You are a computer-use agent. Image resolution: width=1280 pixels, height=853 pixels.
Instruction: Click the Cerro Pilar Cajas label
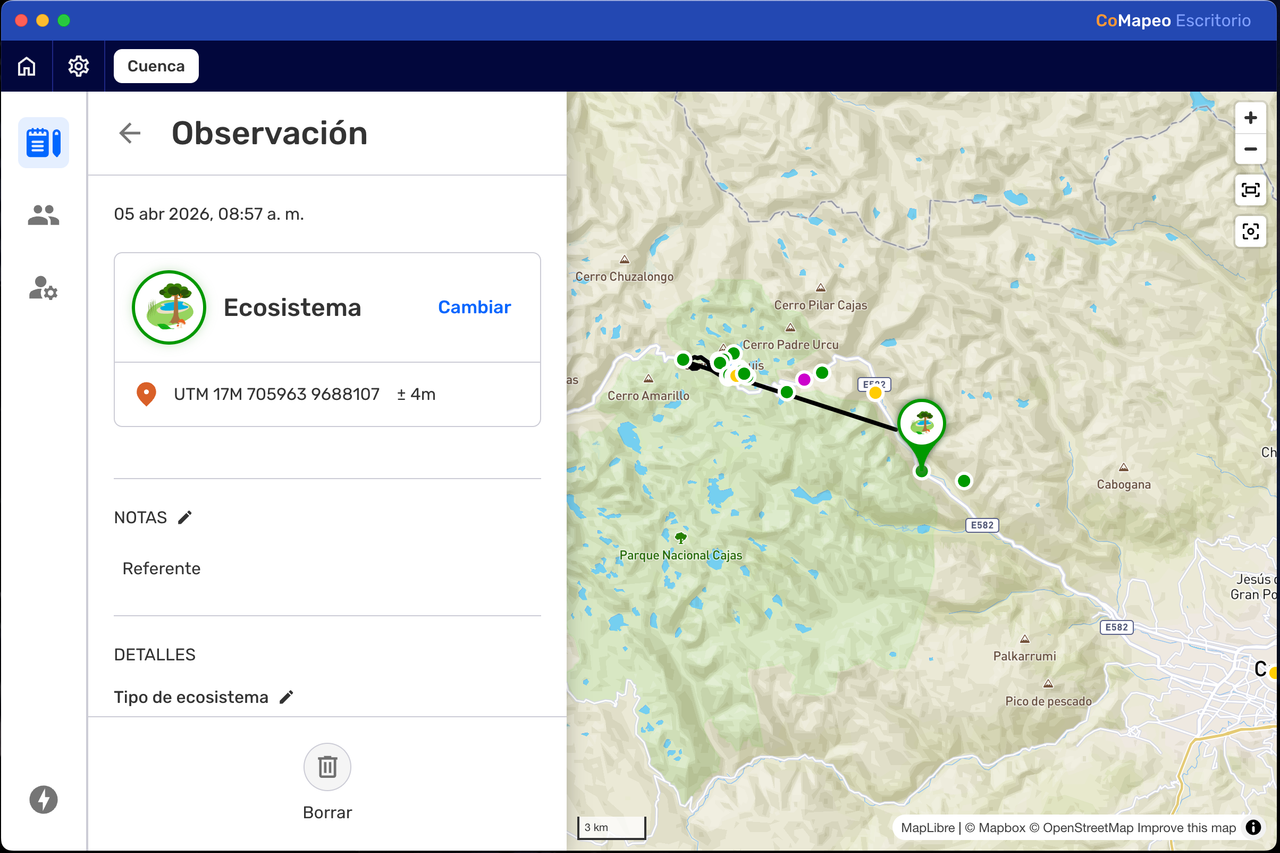[821, 305]
